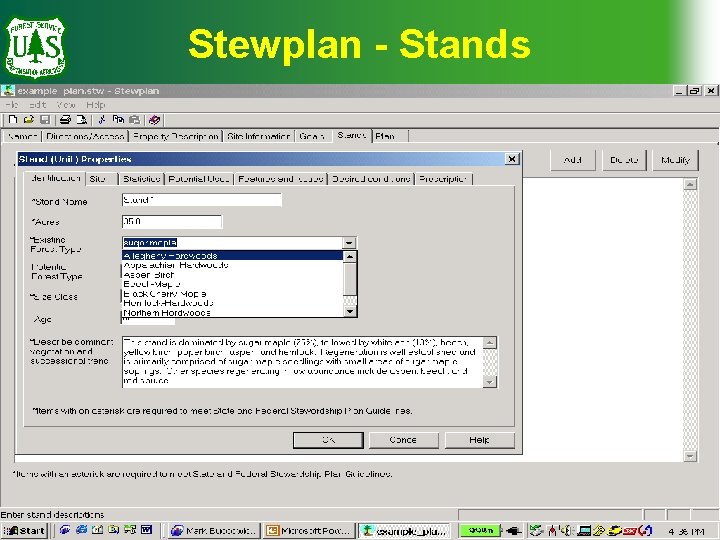This screenshot has height=540, width=720.
Task: Select Northern Hardwoods forest type
Action: tap(233, 313)
